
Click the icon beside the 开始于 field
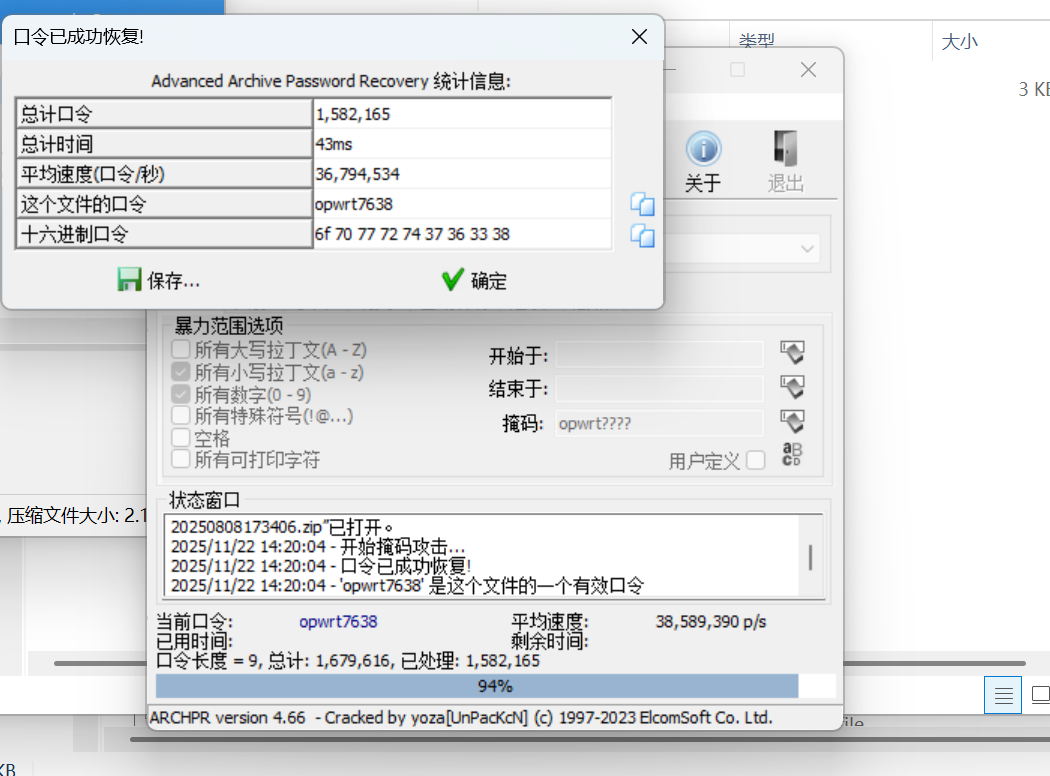[x=792, y=353]
